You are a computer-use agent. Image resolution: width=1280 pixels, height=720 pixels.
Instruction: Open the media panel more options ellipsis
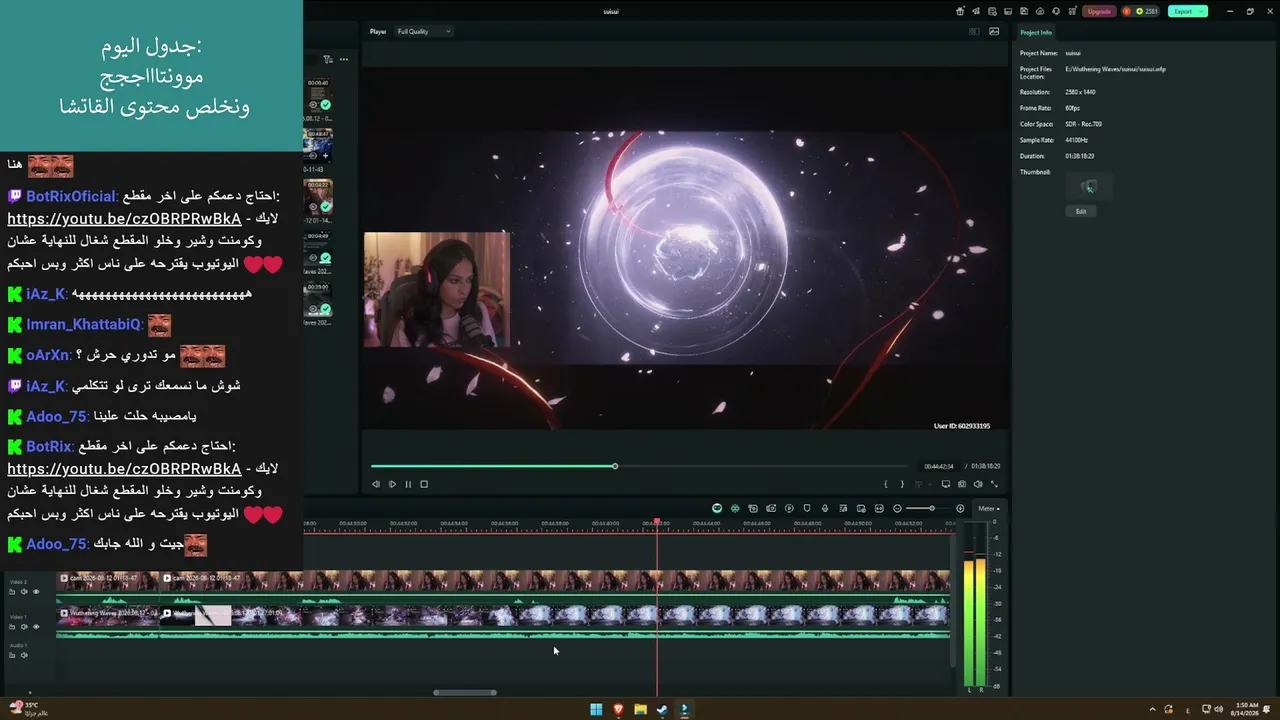pos(344,59)
